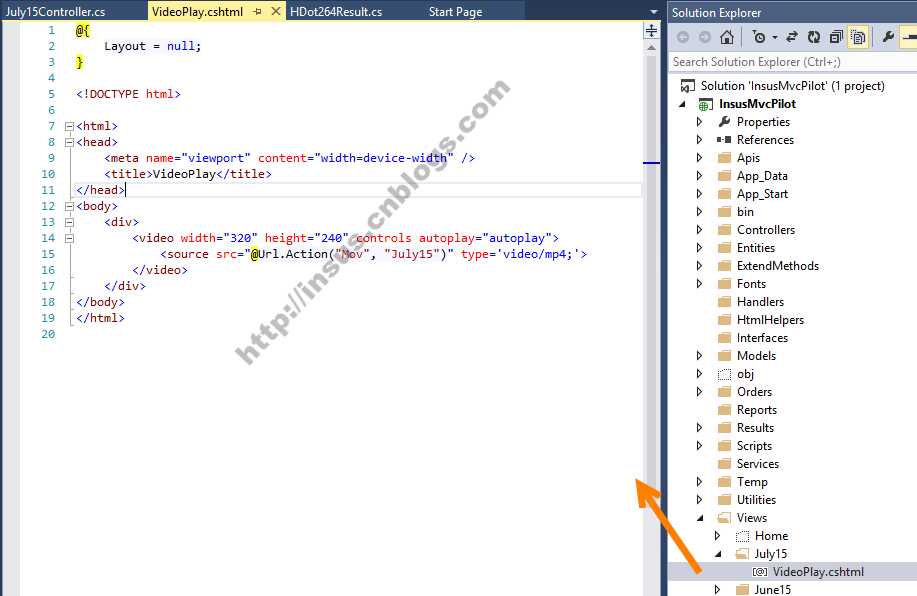Open dropdown arrow next to Pending Changes Filter
917x596 pixels.
coord(775,37)
